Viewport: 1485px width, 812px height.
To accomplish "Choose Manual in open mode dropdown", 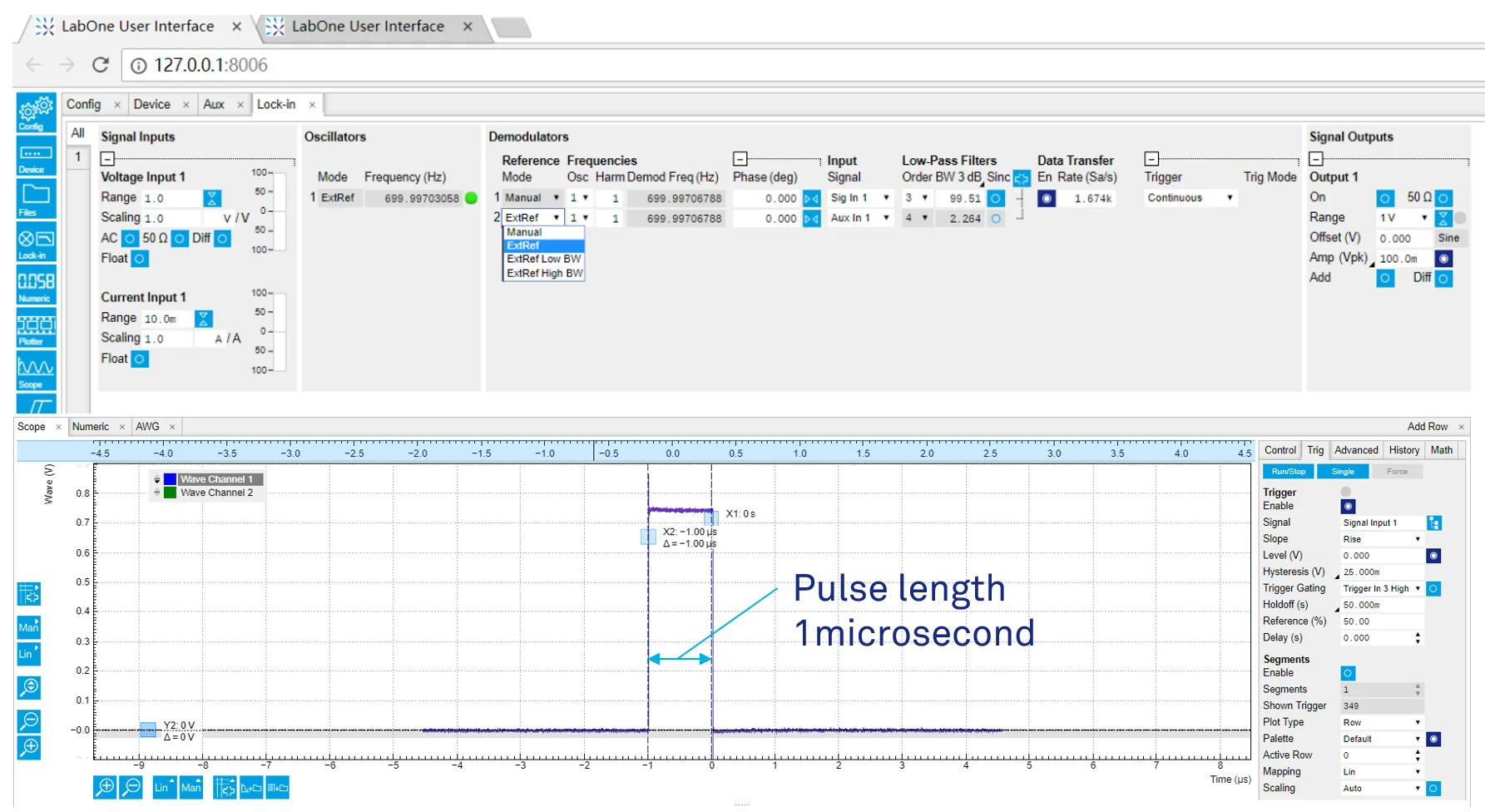I will (x=544, y=232).
